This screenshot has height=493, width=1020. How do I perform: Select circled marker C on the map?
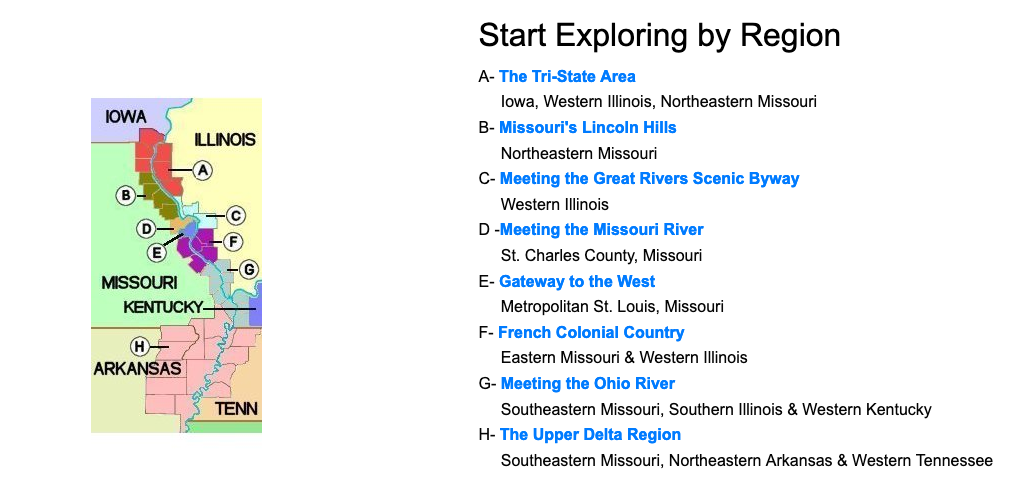pos(235,215)
